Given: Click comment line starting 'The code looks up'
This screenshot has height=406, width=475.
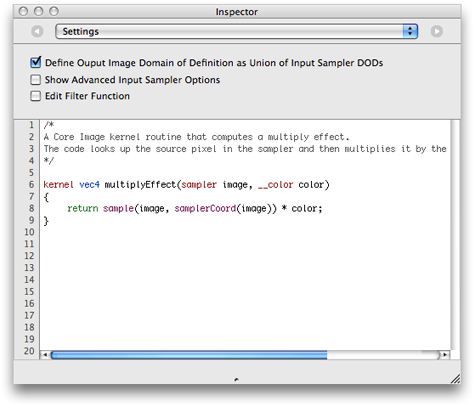Looking at the screenshot, I should click(x=245, y=149).
